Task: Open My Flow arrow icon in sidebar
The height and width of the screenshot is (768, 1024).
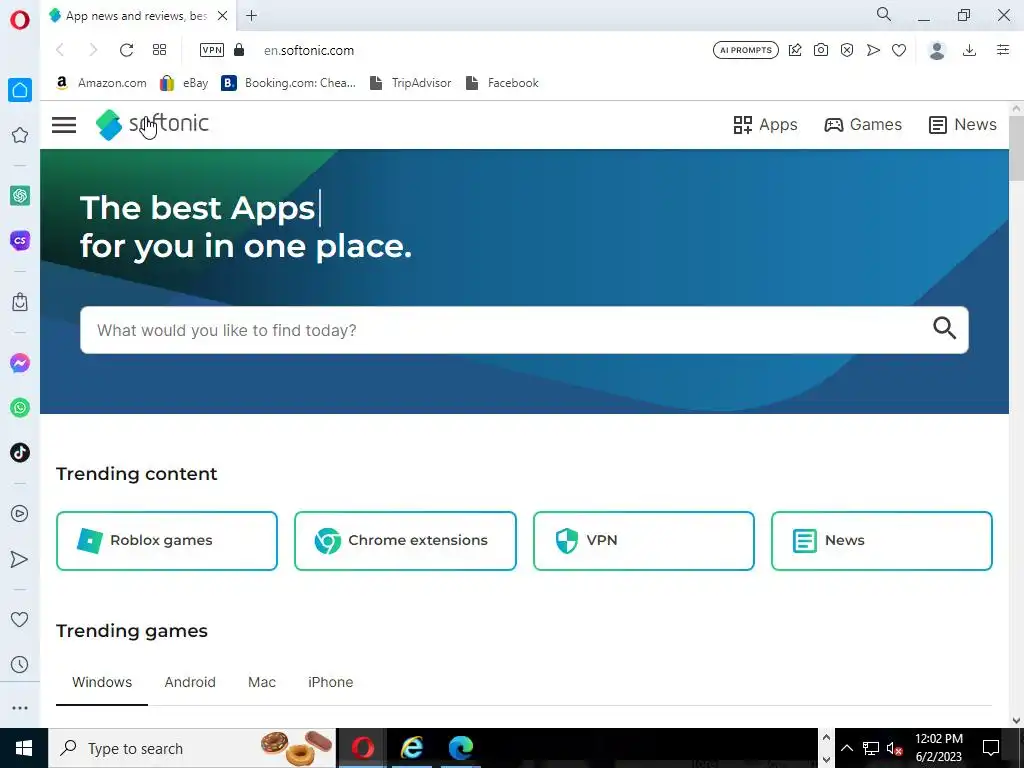Action: (20, 559)
